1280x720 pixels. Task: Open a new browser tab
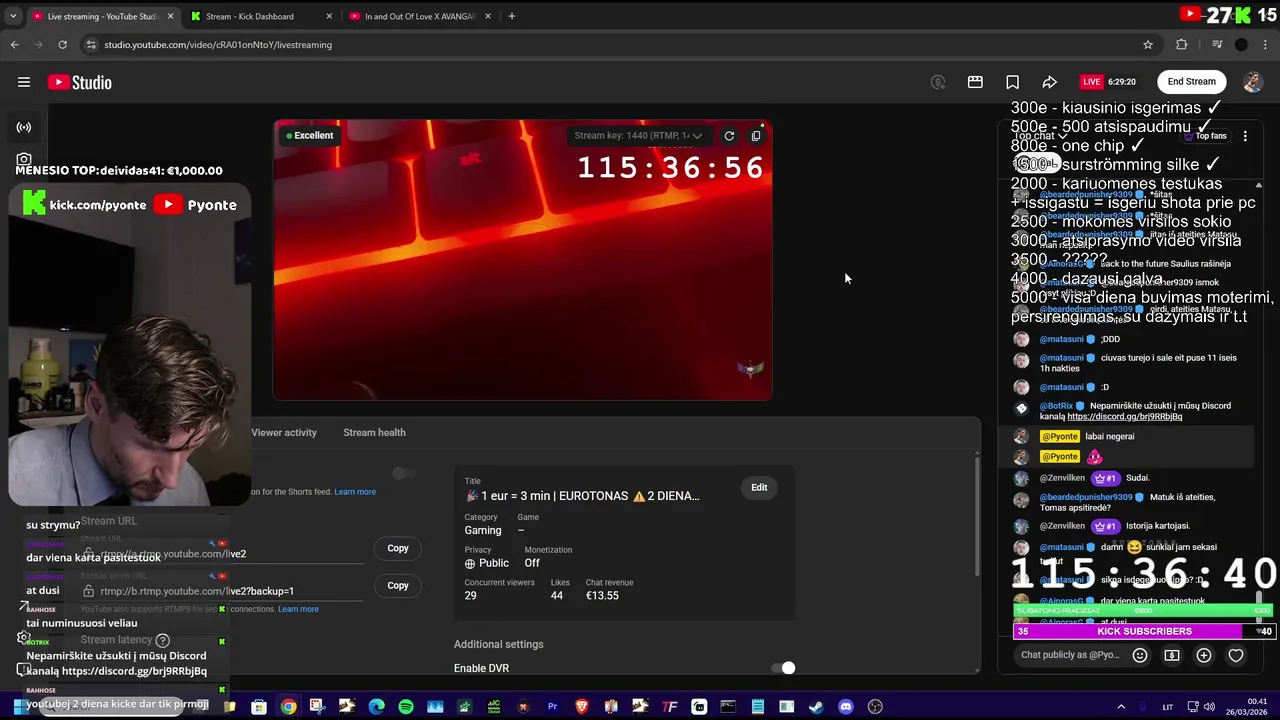511,16
